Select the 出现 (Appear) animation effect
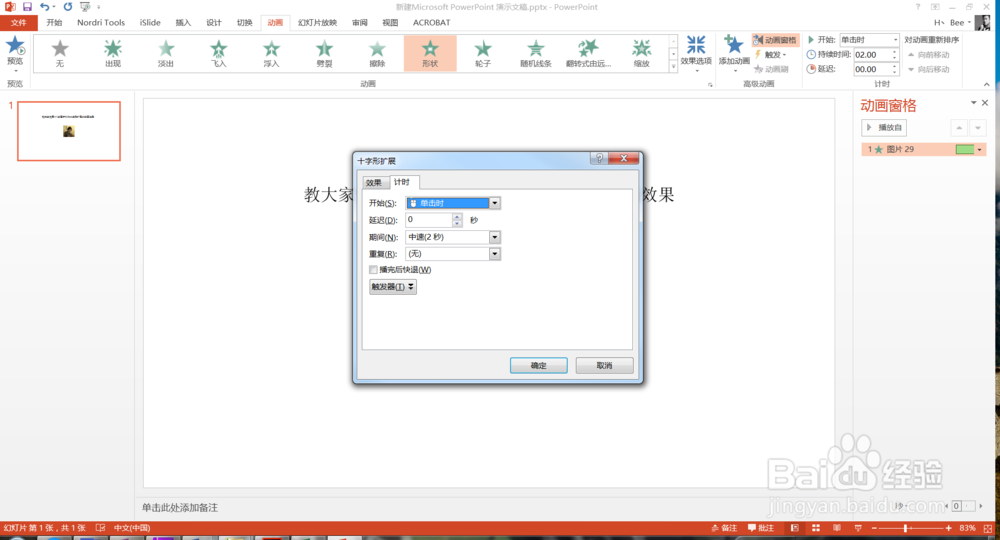This screenshot has height=540, width=1000. click(x=113, y=53)
